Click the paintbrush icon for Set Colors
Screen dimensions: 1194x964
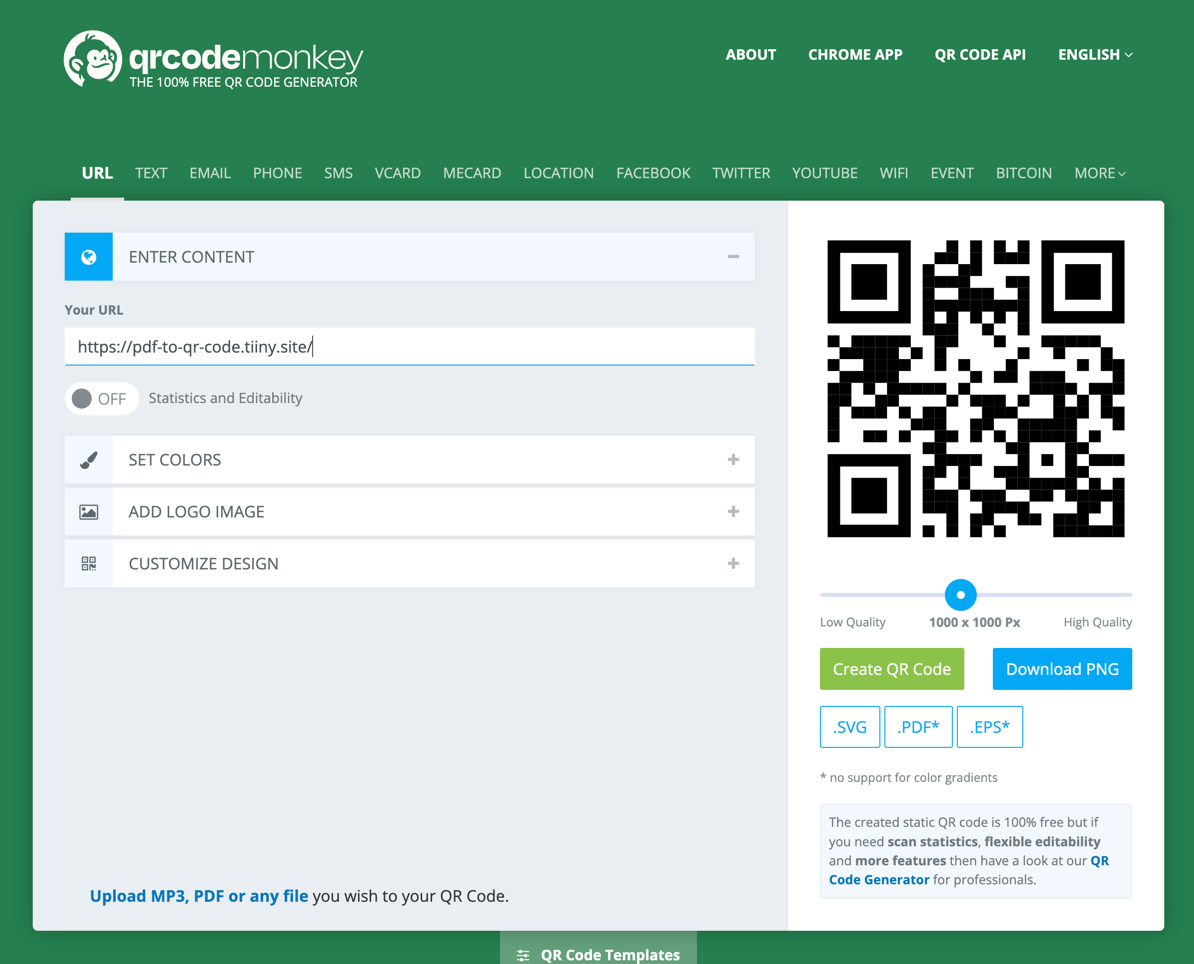click(x=88, y=460)
